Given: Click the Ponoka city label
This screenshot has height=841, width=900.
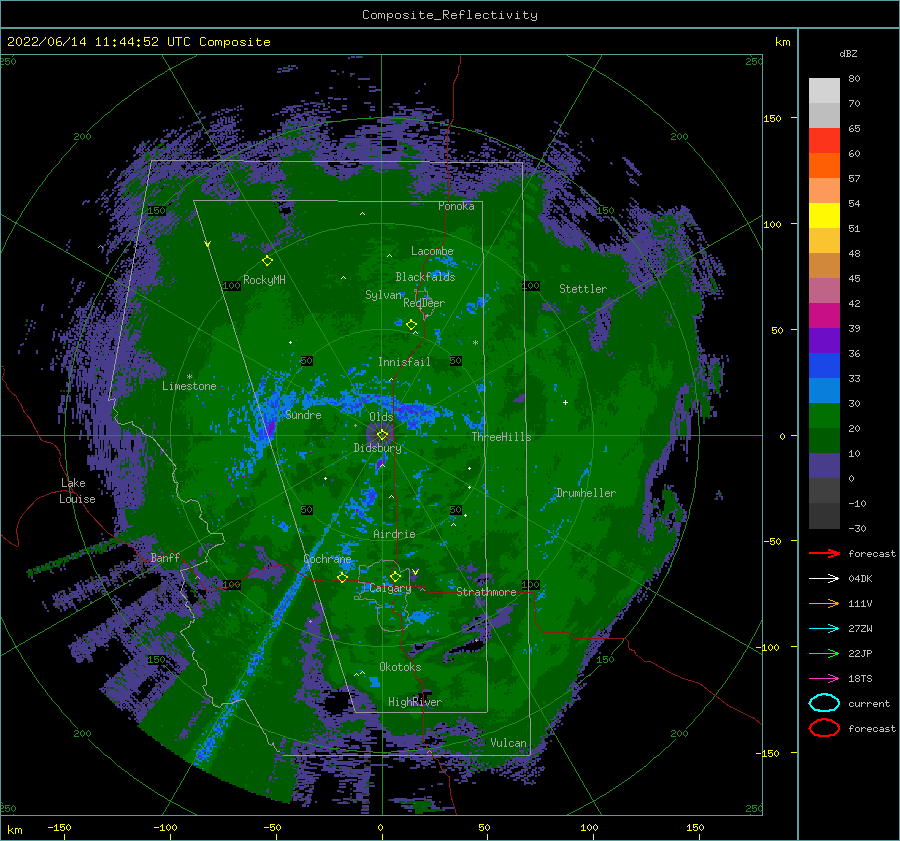Looking at the screenshot, I should 456,206.
